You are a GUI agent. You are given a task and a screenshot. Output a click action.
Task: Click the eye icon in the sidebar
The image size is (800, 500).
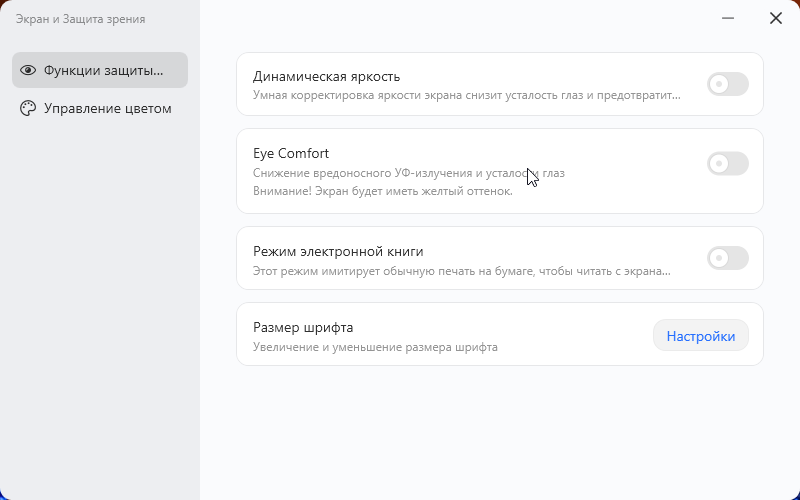tap(28, 70)
